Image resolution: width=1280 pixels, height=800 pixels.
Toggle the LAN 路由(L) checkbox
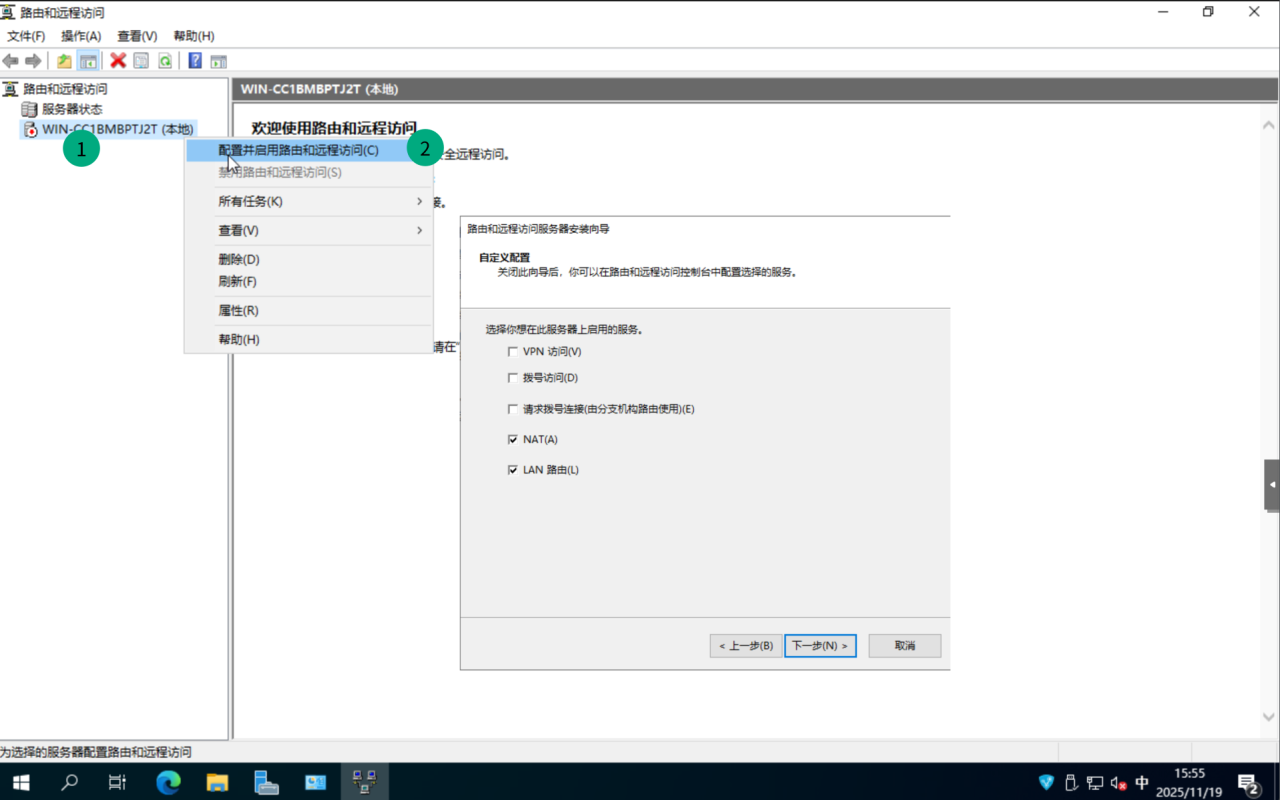pos(513,470)
